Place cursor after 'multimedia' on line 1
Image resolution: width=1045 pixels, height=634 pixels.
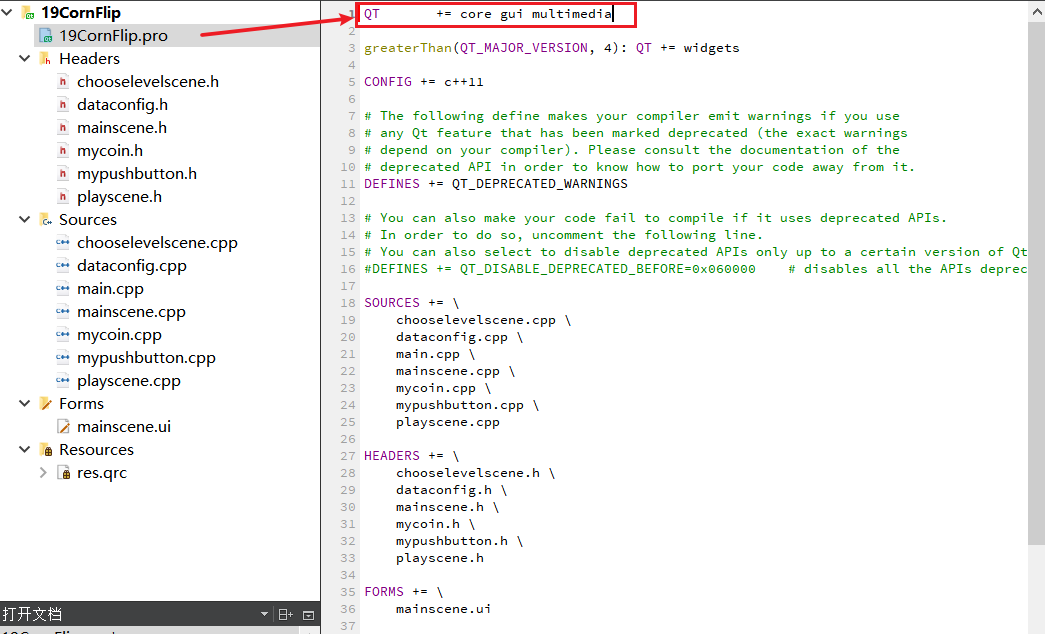point(612,14)
